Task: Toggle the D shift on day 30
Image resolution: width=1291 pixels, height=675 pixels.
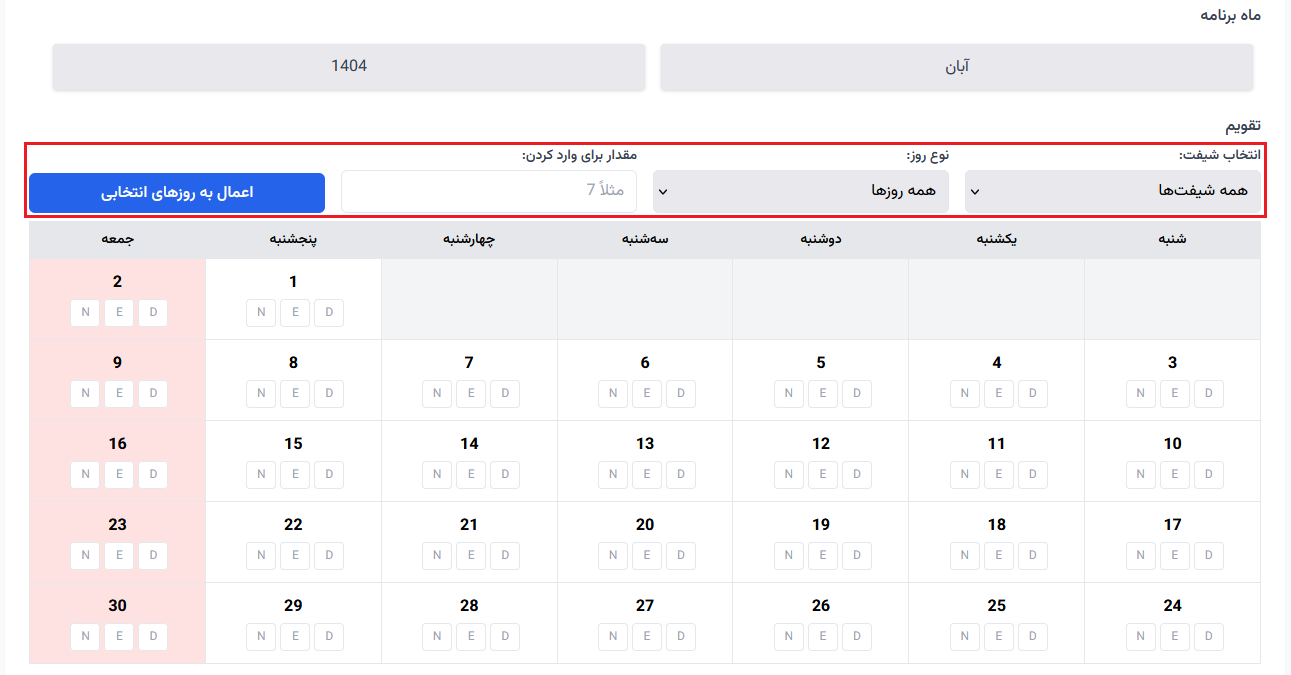Action: [153, 636]
